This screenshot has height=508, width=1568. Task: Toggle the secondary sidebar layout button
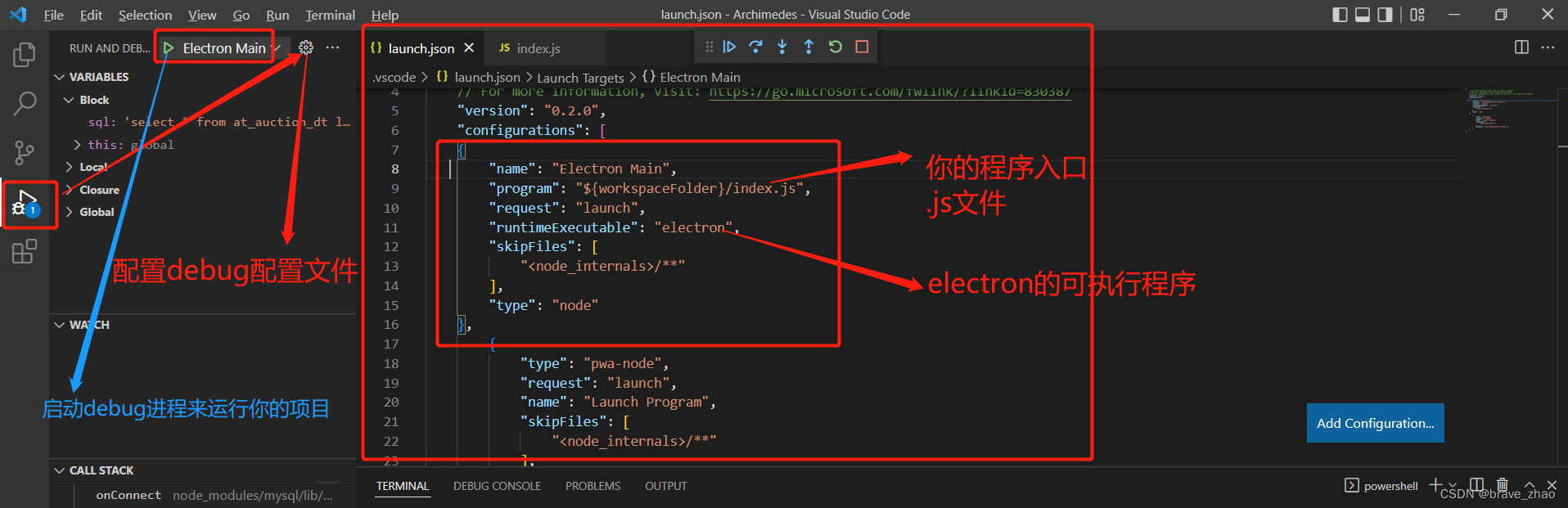point(1385,15)
